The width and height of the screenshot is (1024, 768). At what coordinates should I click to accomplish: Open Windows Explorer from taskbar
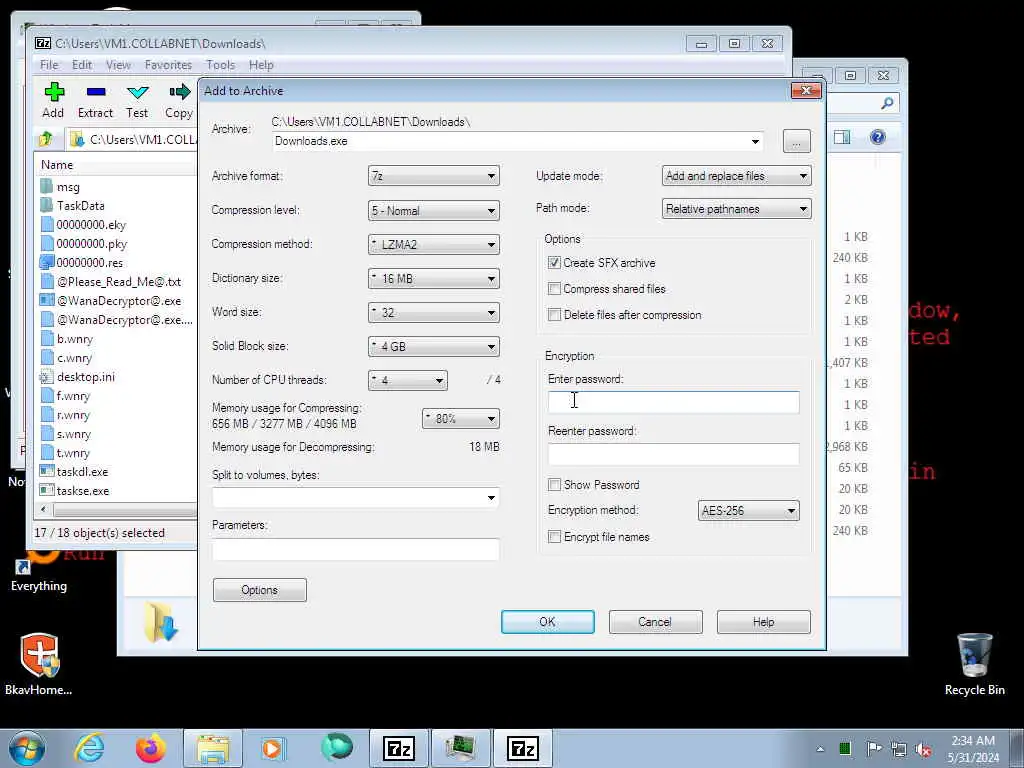[x=213, y=748]
